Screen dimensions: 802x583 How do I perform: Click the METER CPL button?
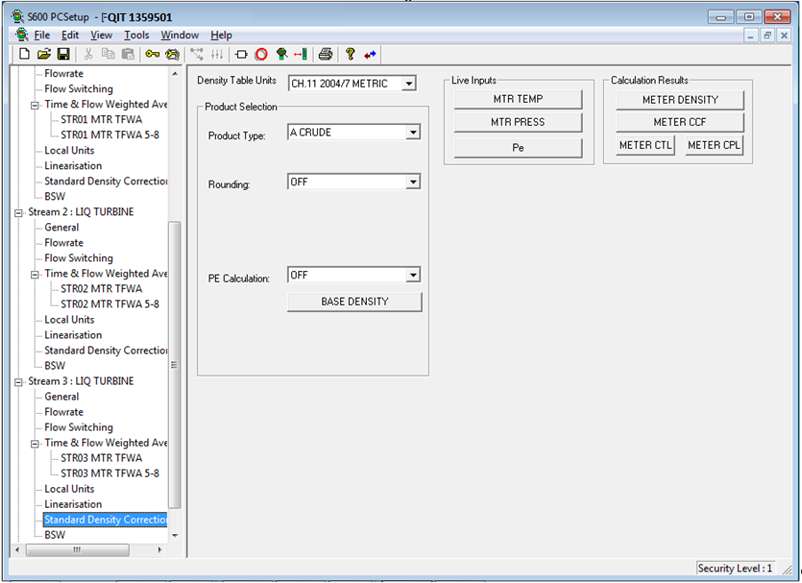coord(714,145)
